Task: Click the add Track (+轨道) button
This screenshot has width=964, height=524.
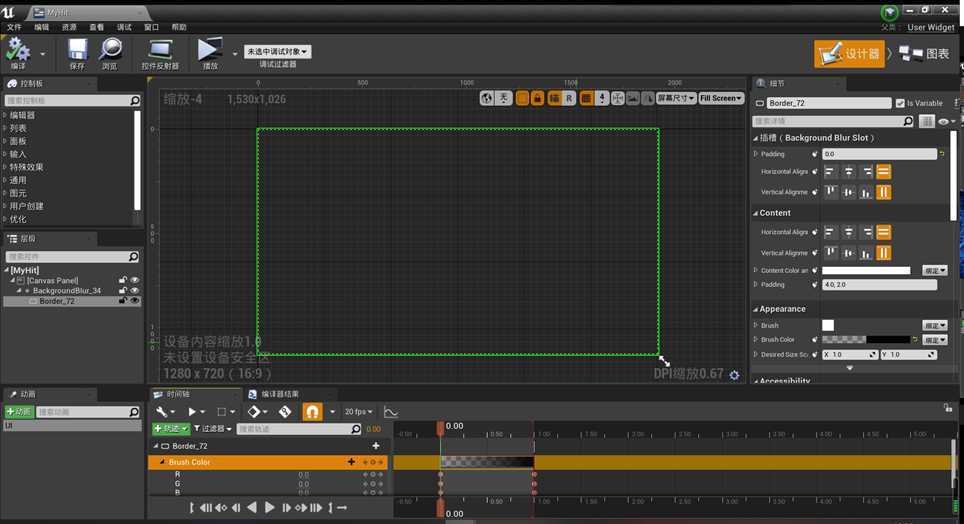Action: tap(171, 429)
